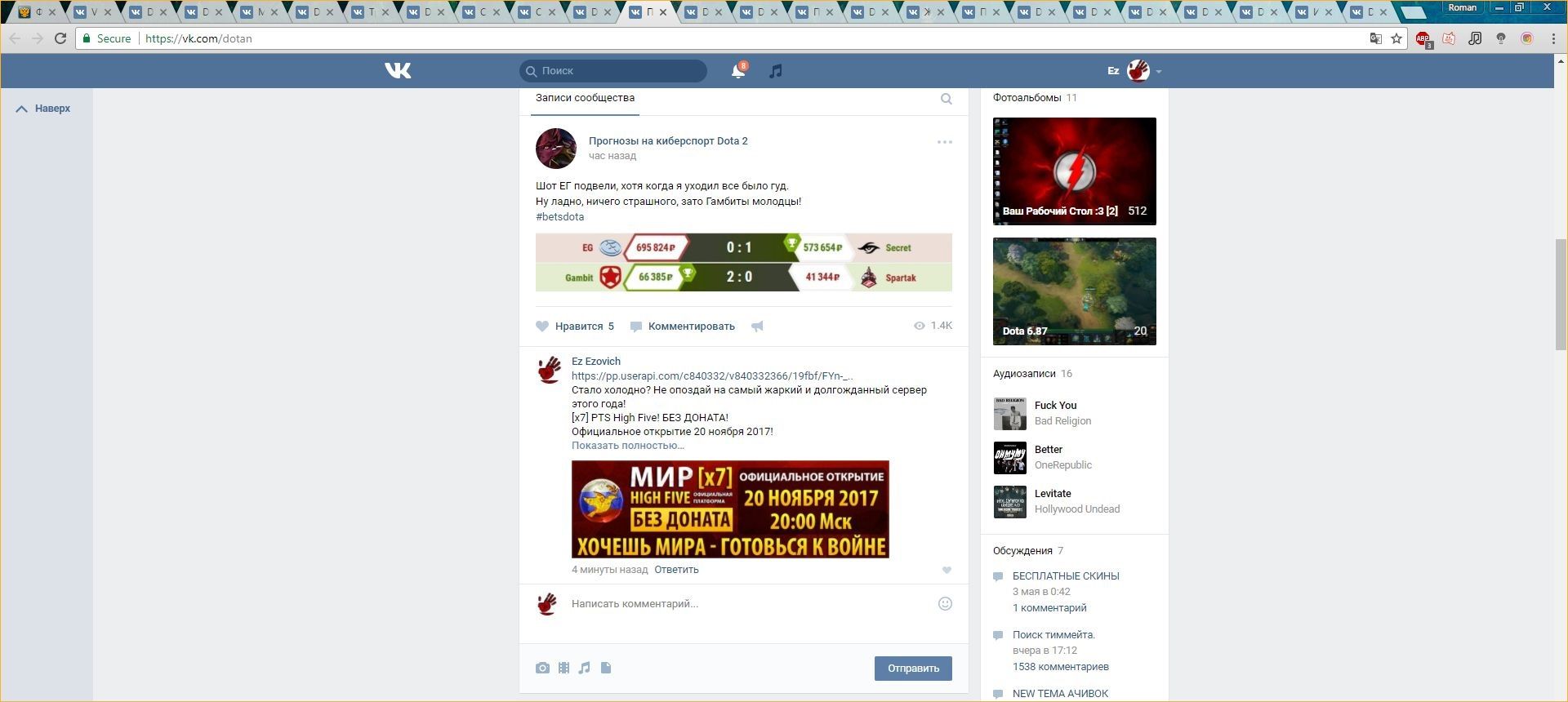Open the Прогнозы на киберспорт community avatar
1568x702 pixels.
tap(556, 149)
